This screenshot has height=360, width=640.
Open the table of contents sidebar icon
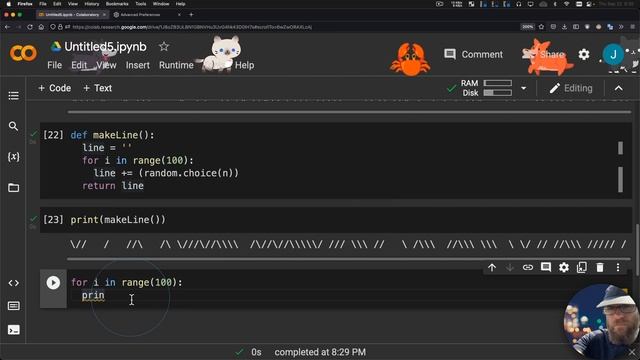[13, 96]
